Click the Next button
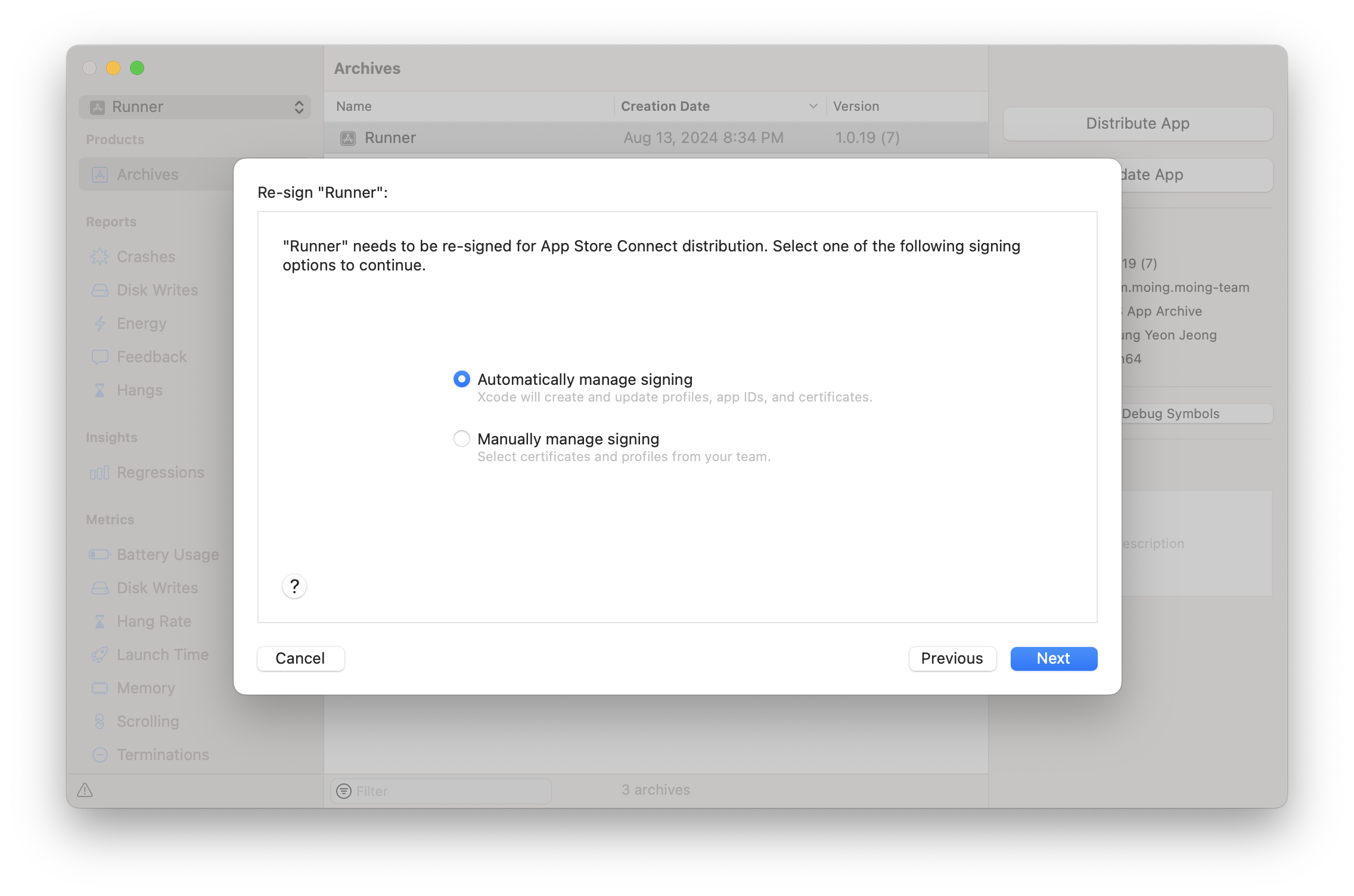The image size is (1354, 896). [1054, 658]
